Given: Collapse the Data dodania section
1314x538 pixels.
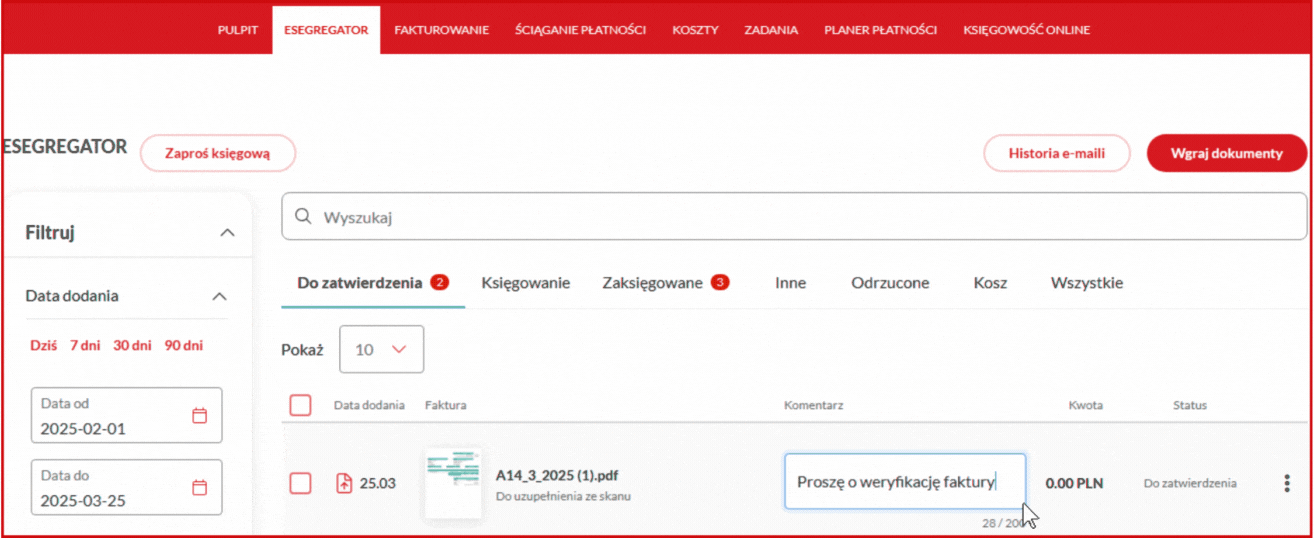Looking at the screenshot, I should click(220, 297).
